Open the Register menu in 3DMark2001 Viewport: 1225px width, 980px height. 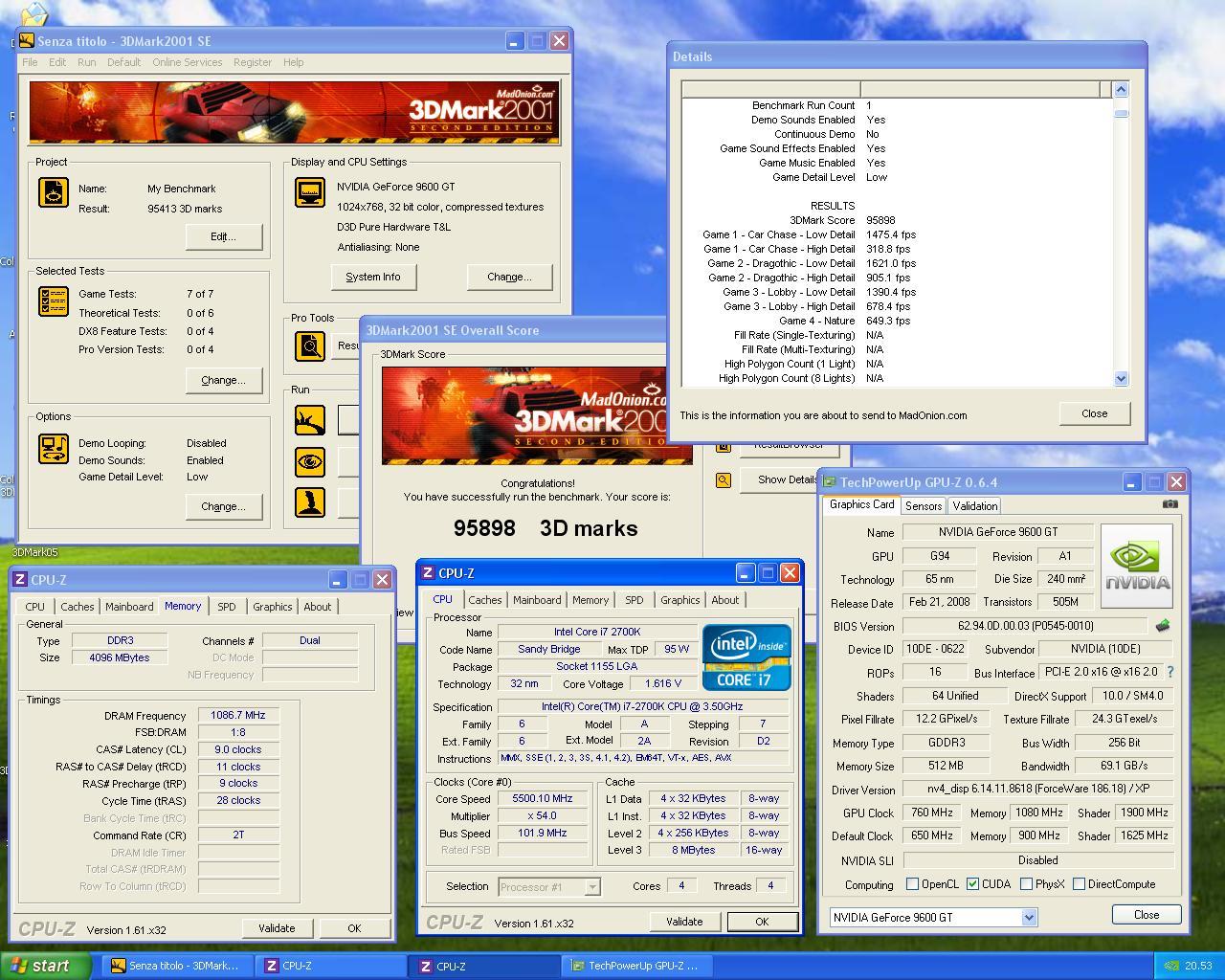253,62
